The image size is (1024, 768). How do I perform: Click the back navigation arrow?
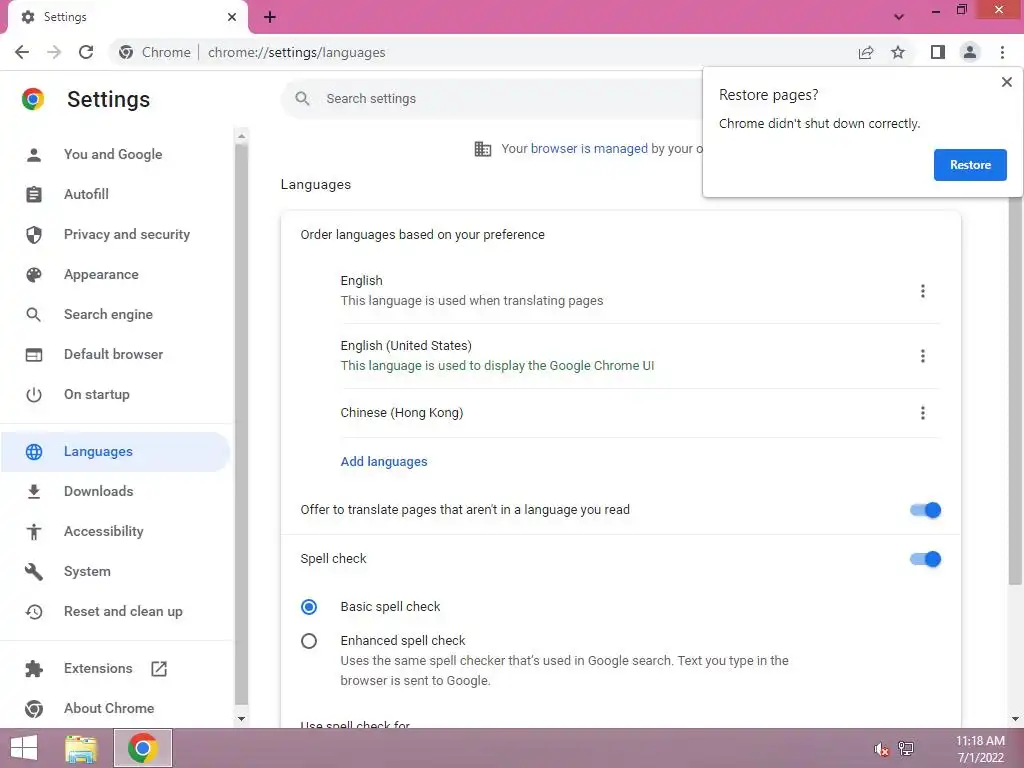coord(22,52)
